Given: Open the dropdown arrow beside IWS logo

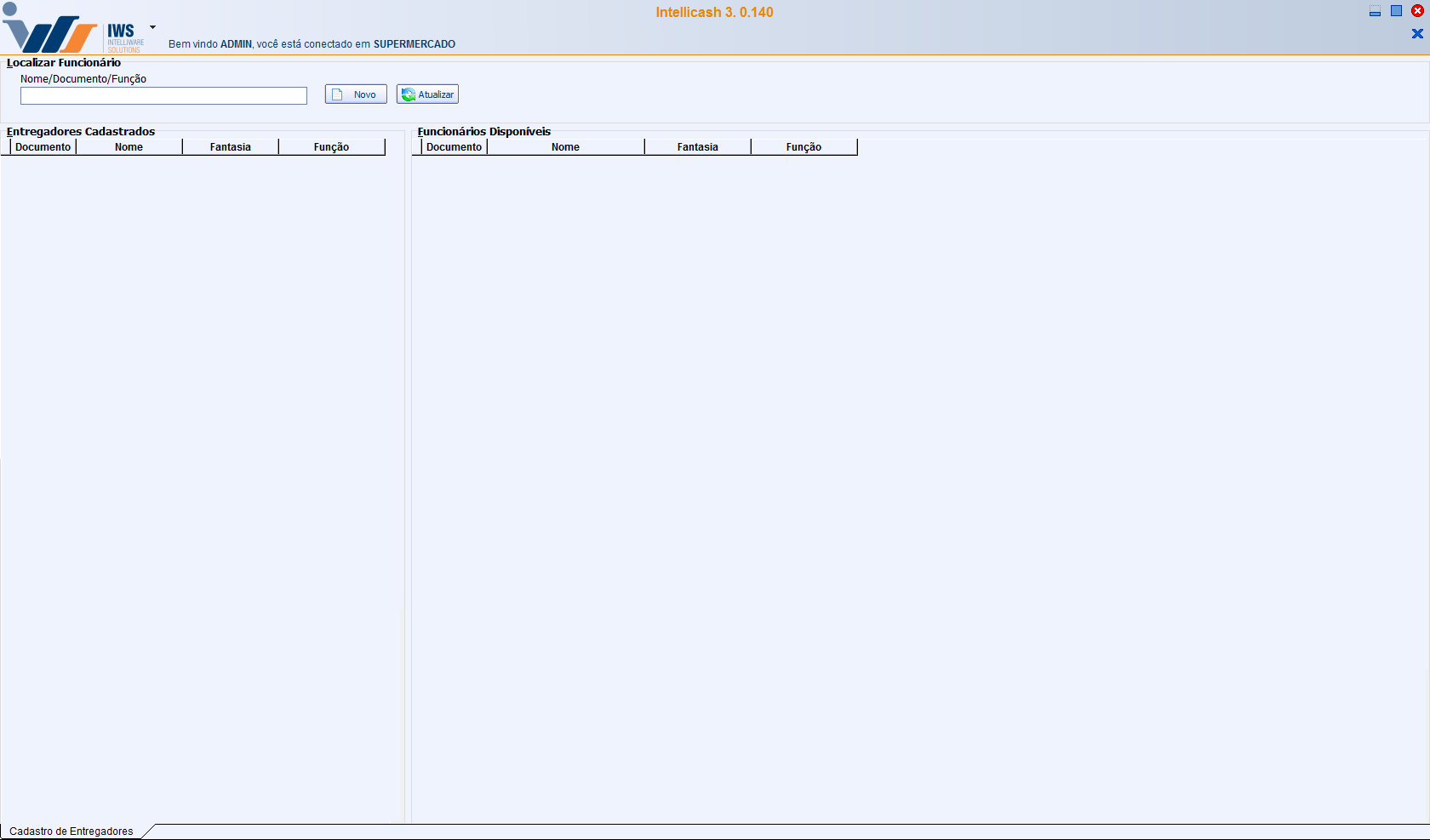Looking at the screenshot, I should pos(152,27).
